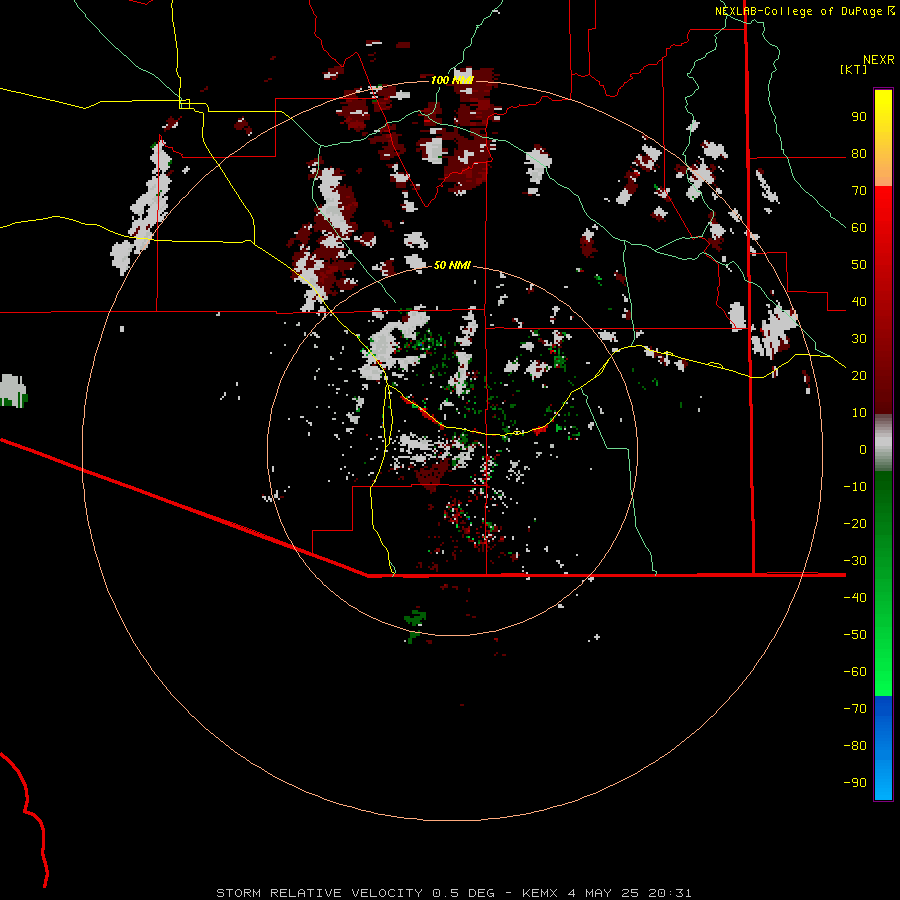The image size is (900, 900).
Task: Click the STORM RELATIVE VELOCITY caption text
Action: coord(321,893)
